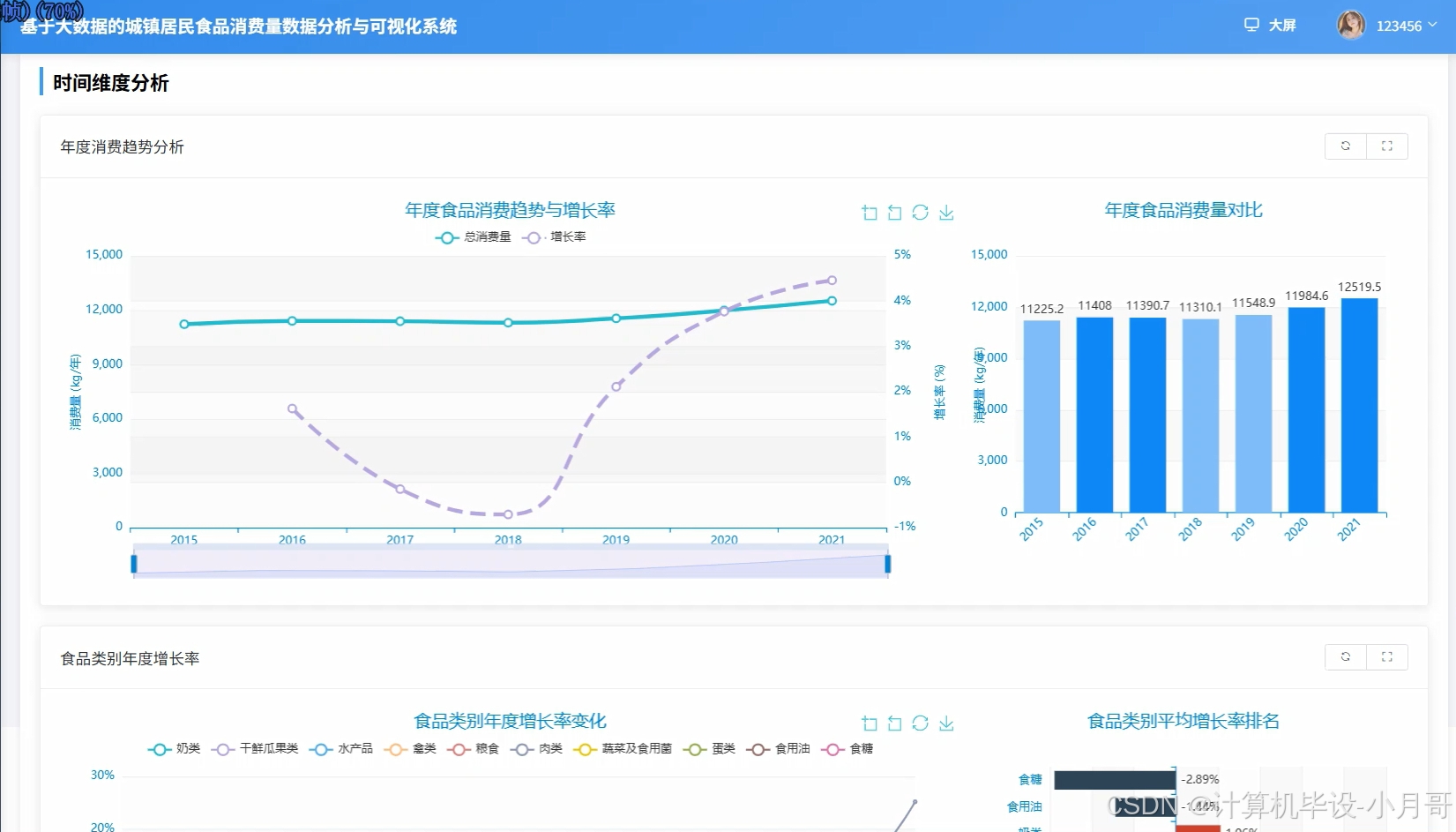1456x832 pixels.
Task: Open the 大屏 big-screen view
Action: click(x=1270, y=25)
